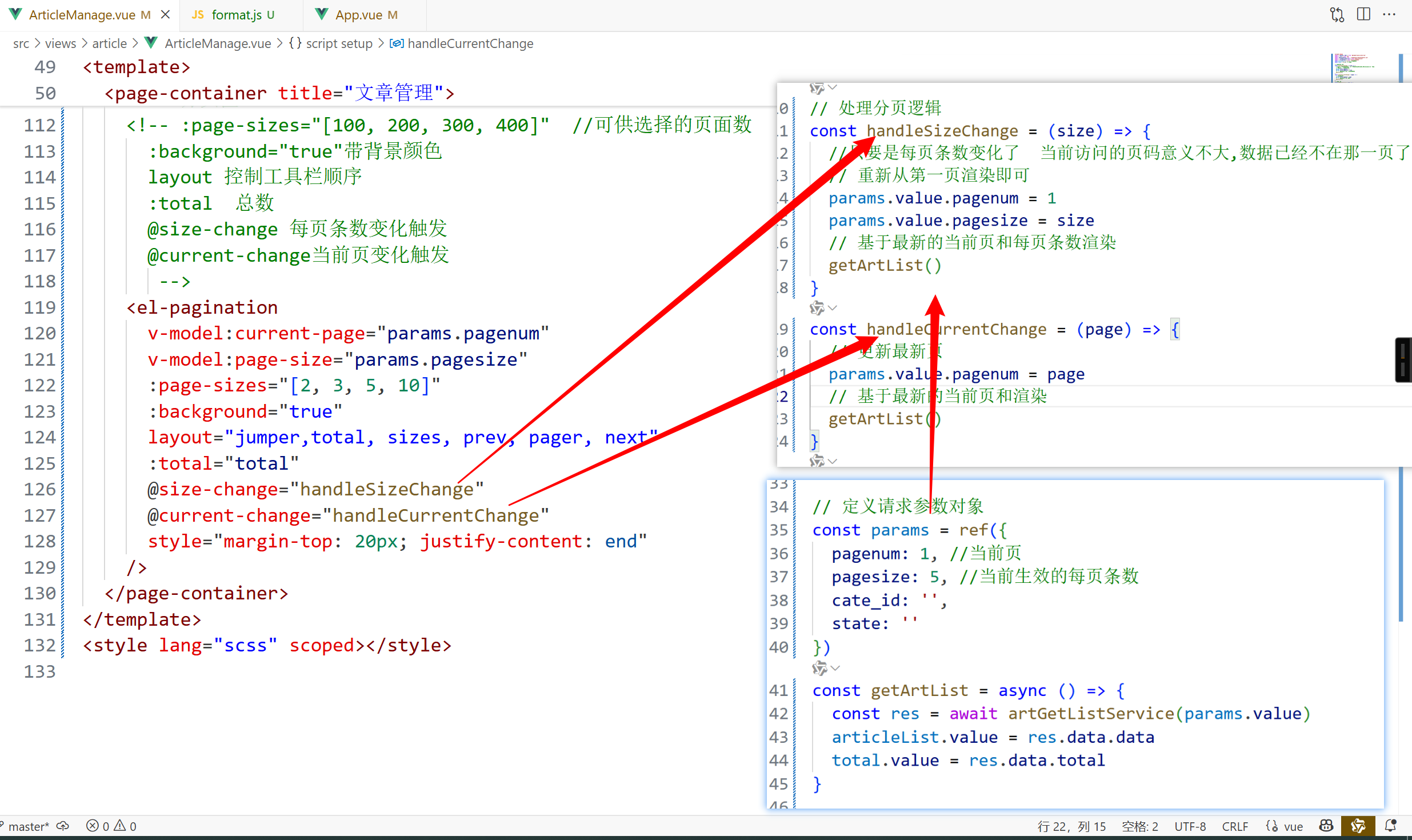Close the ArticleManage.vue tab
The image size is (1412, 840).
(166, 15)
